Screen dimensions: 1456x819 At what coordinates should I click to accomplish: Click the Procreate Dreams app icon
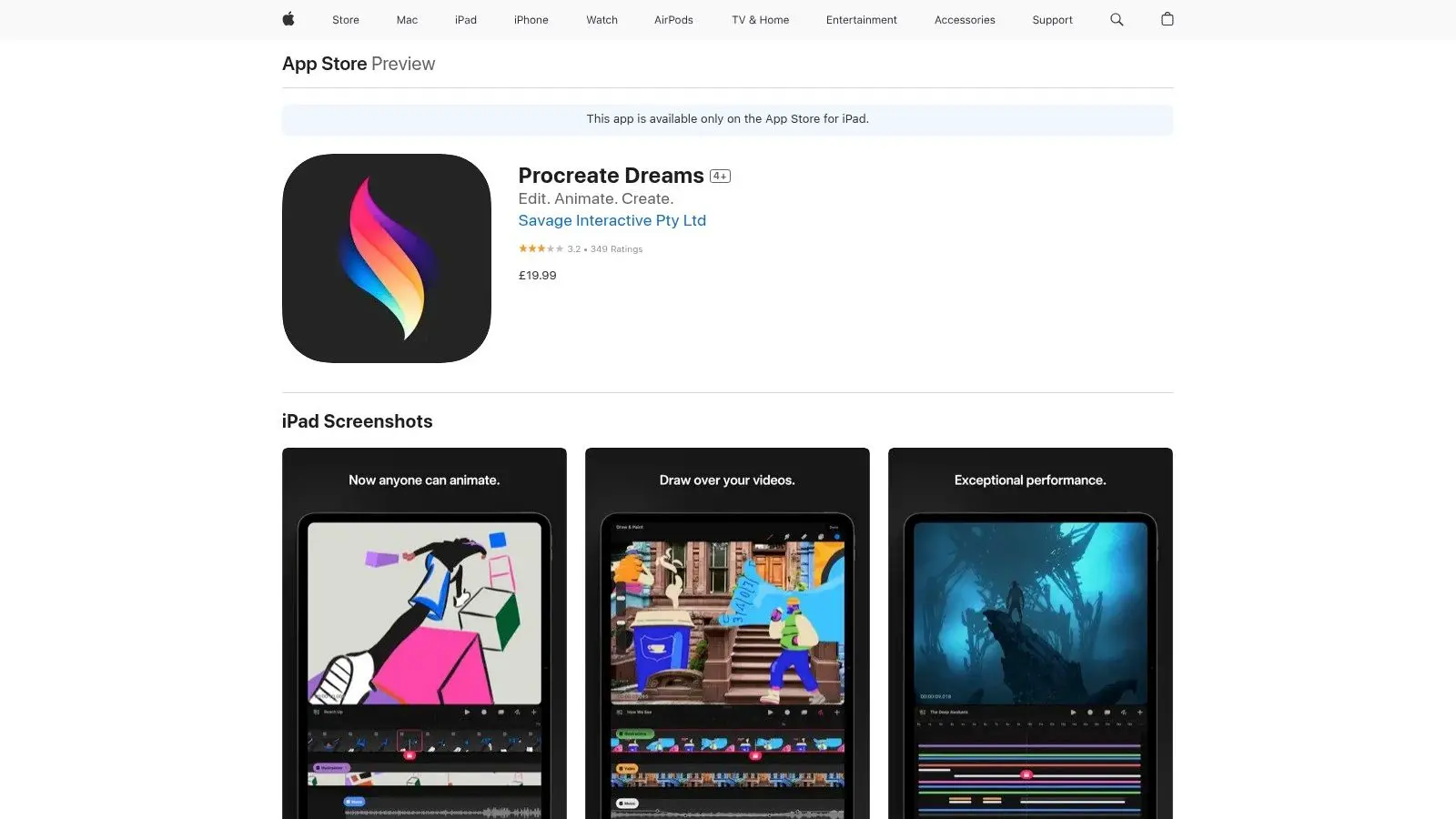(386, 258)
